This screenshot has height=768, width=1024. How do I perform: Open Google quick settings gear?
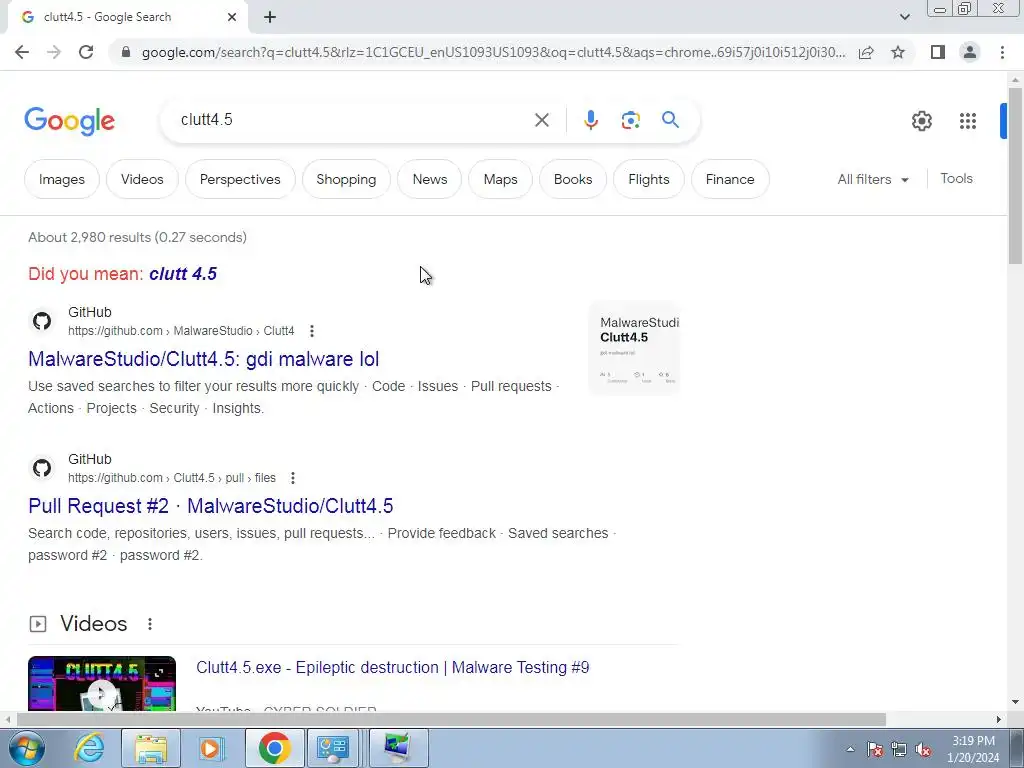(x=921, y=121)
